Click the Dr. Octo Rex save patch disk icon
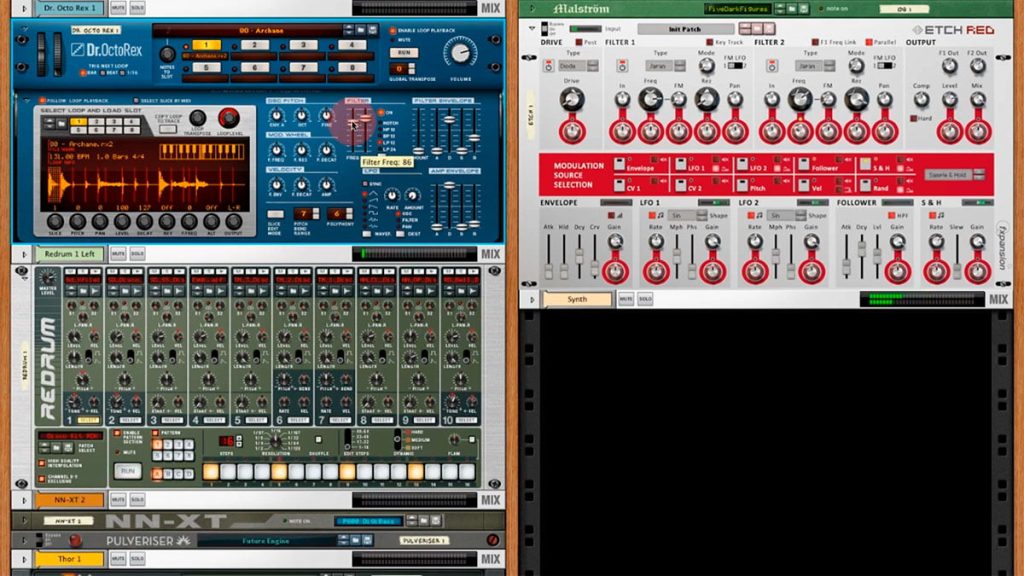This screenshot has width=1024, height=576. 372,30
